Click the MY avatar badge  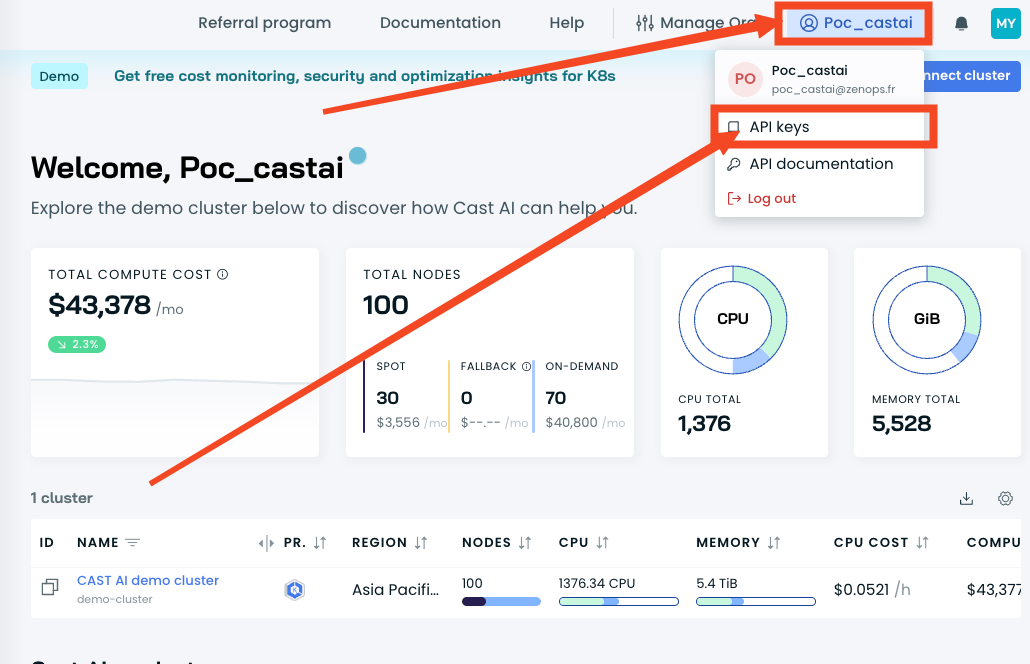(1005, 23)
